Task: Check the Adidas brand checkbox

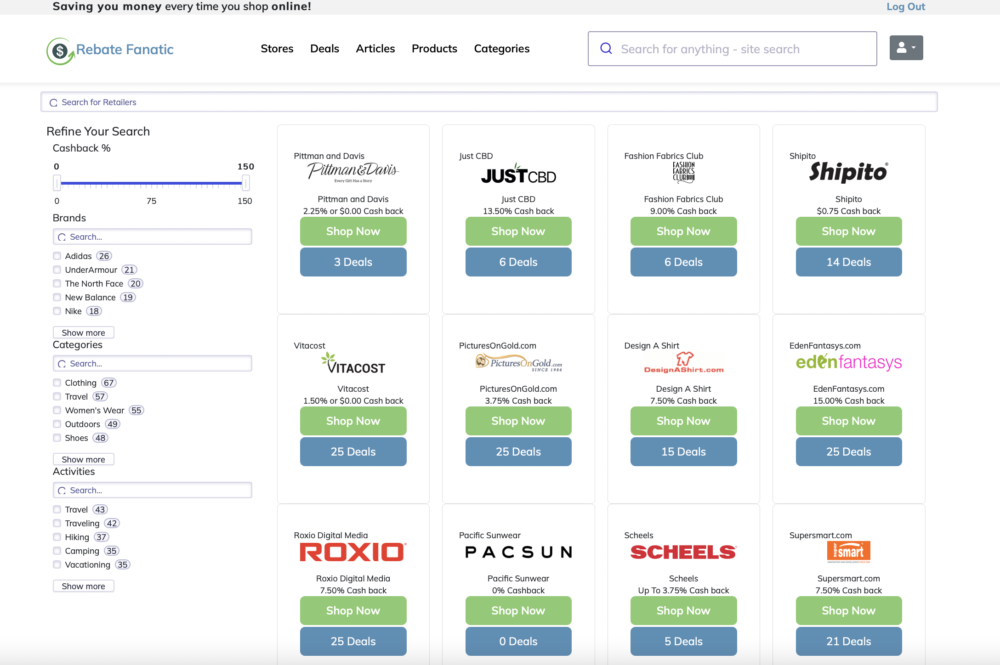Action: pyautogui.click(x=57, y=256)
